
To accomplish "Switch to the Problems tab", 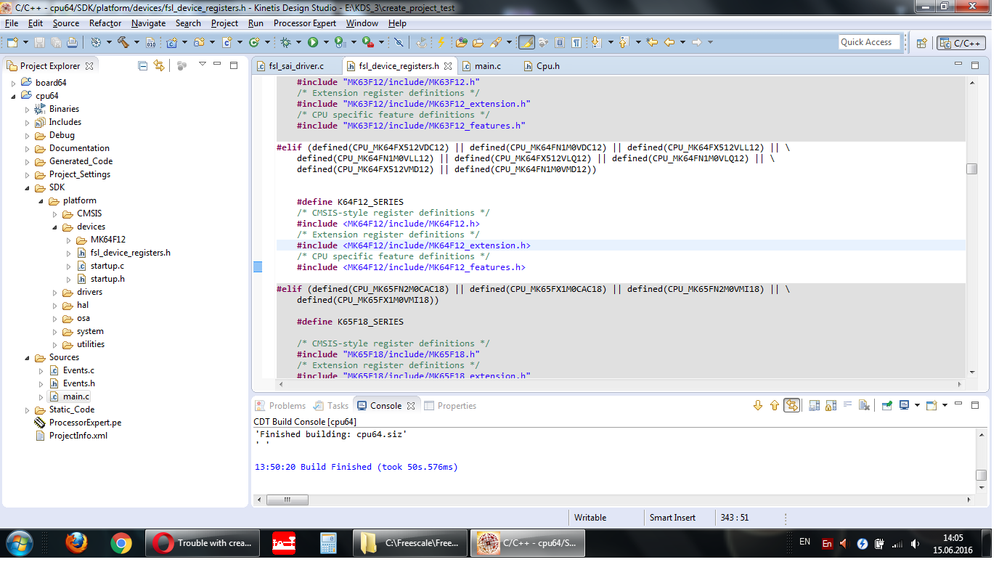I will (x=280, y=405).
